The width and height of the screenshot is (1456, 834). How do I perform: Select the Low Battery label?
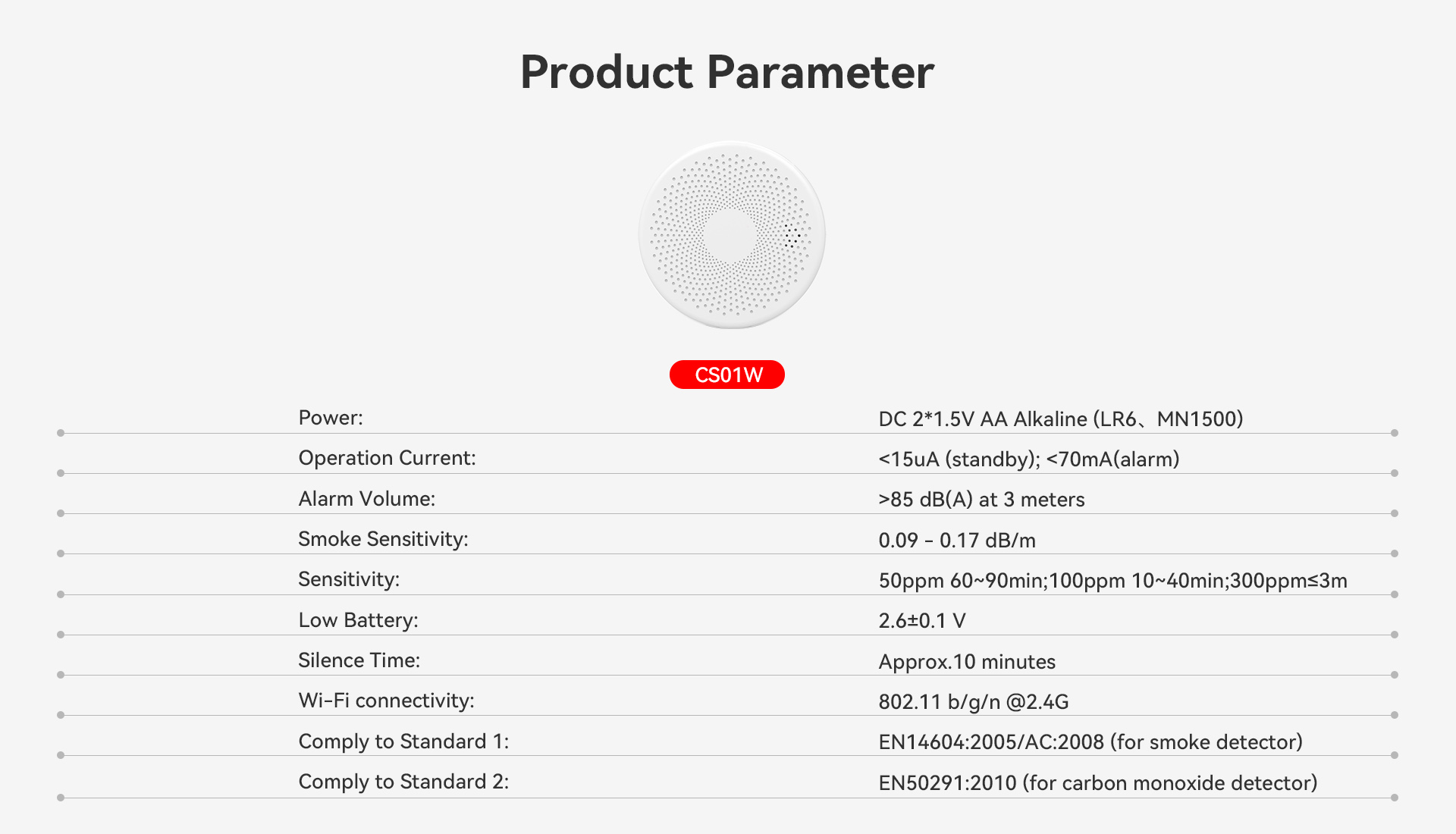(x=358, y=619)
